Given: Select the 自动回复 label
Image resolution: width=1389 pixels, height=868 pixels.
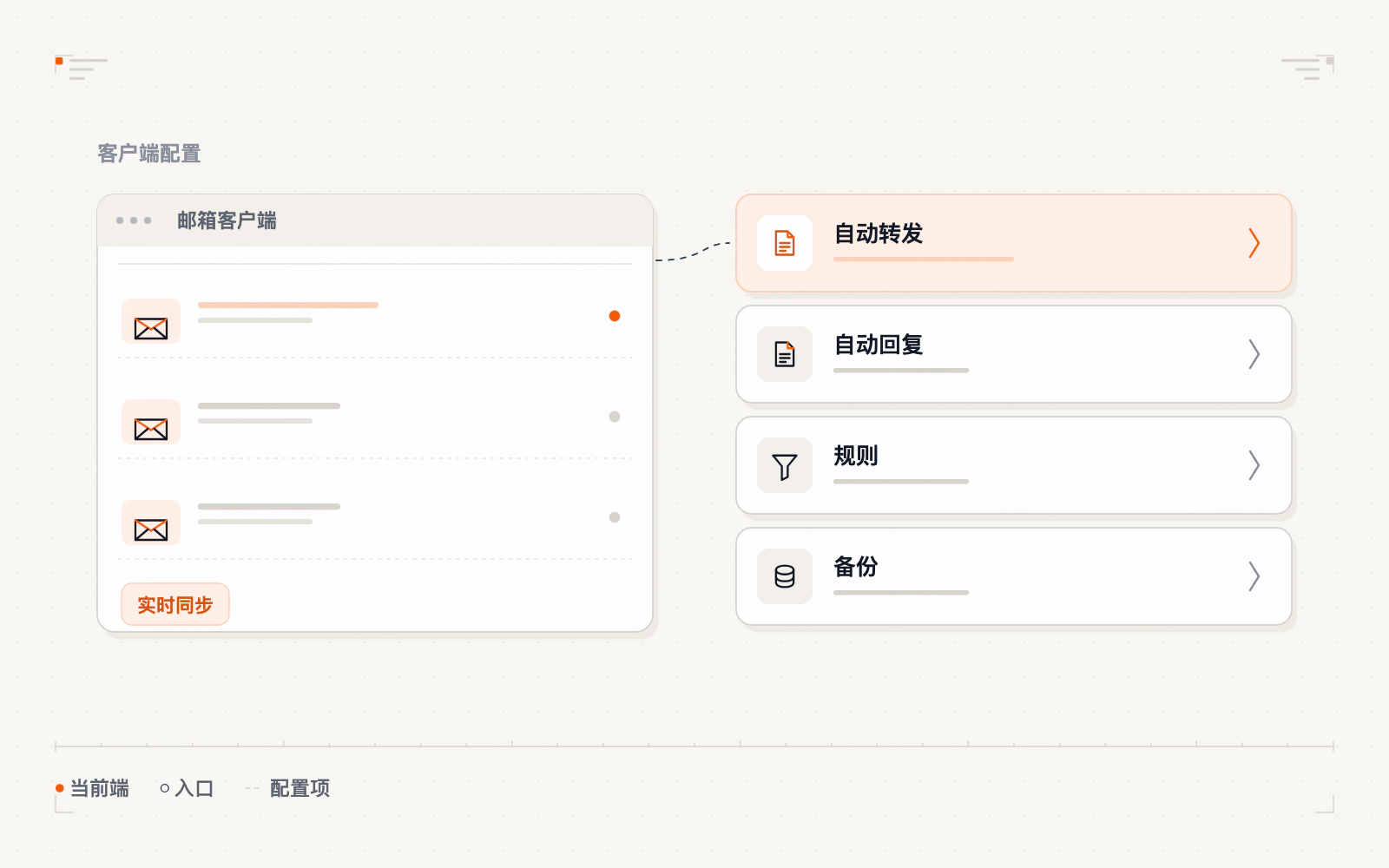Looking at the screenshot, I should pos(878,345).
